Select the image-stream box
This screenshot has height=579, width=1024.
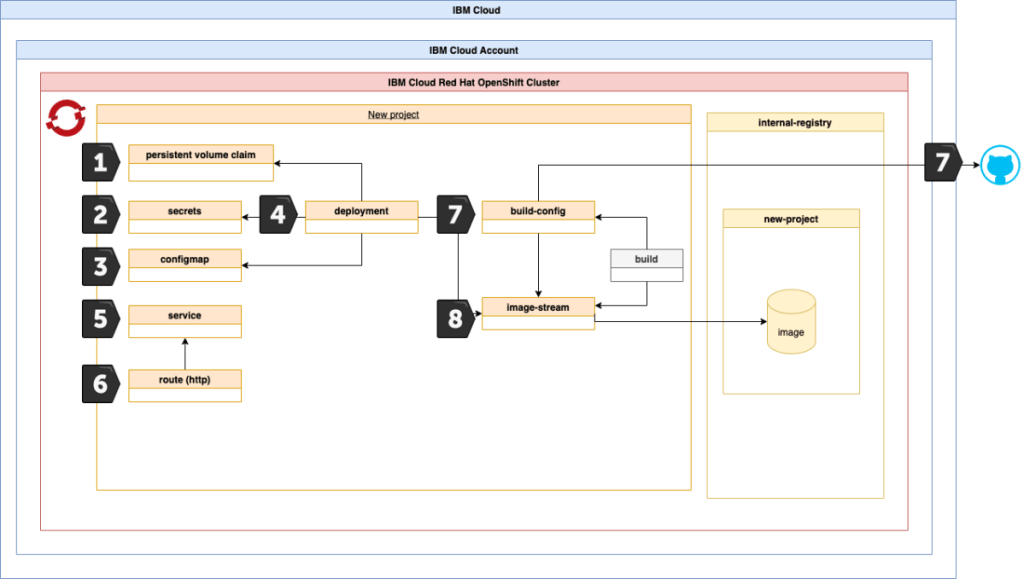pos(538,314)
